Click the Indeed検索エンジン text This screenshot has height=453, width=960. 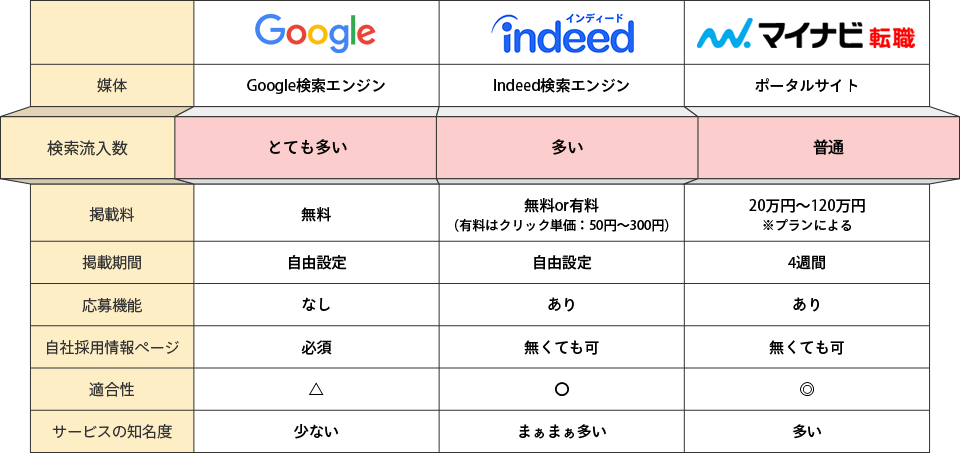click(x=561, y=86)
